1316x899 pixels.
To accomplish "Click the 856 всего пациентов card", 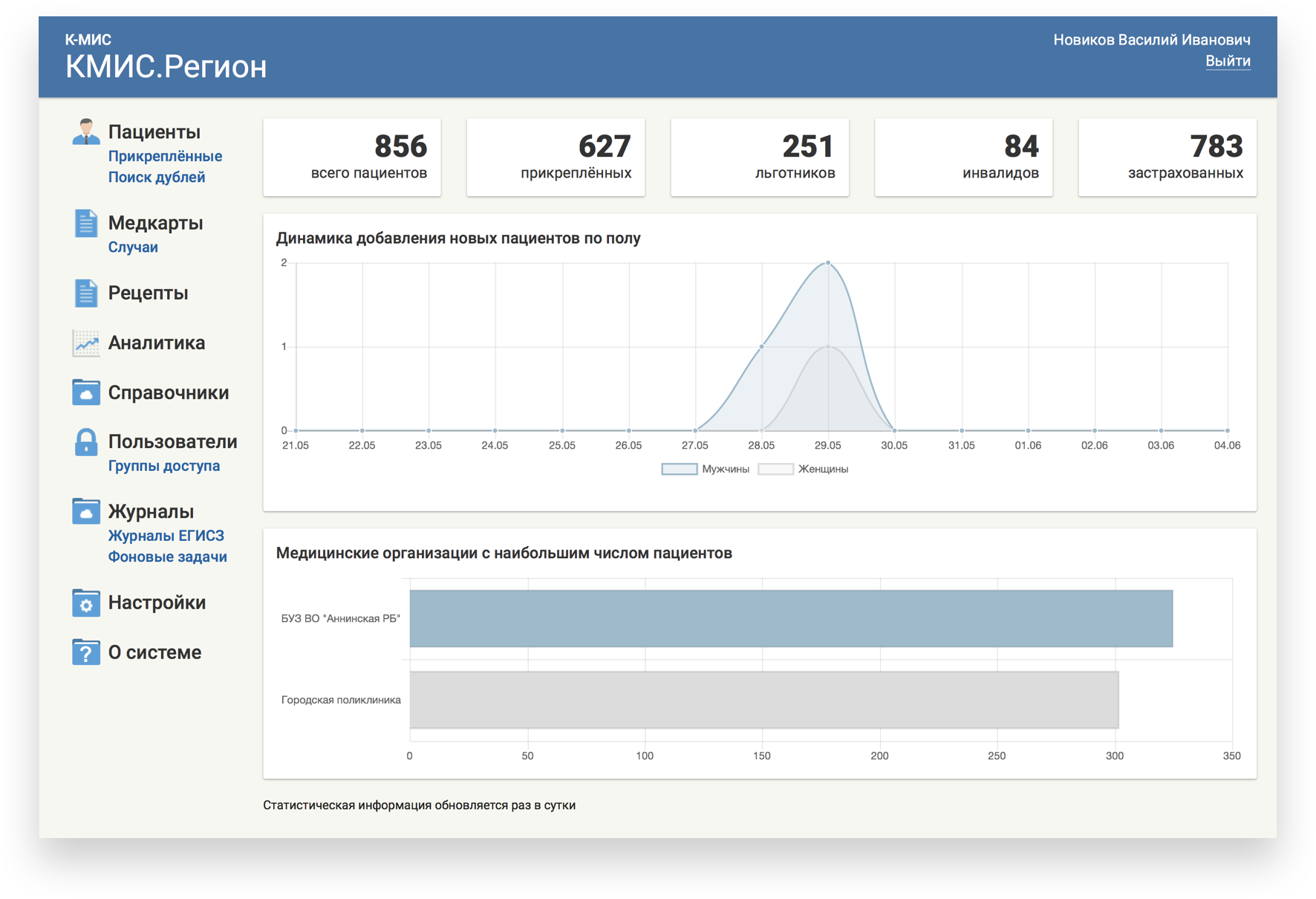I will pos(352,158).
